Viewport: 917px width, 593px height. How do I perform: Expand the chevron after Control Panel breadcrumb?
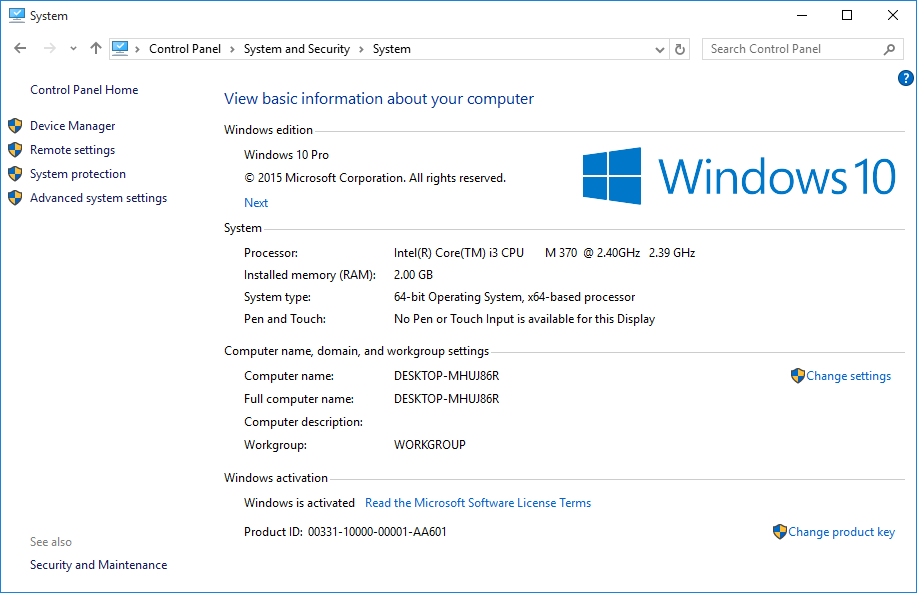[232, 49]
